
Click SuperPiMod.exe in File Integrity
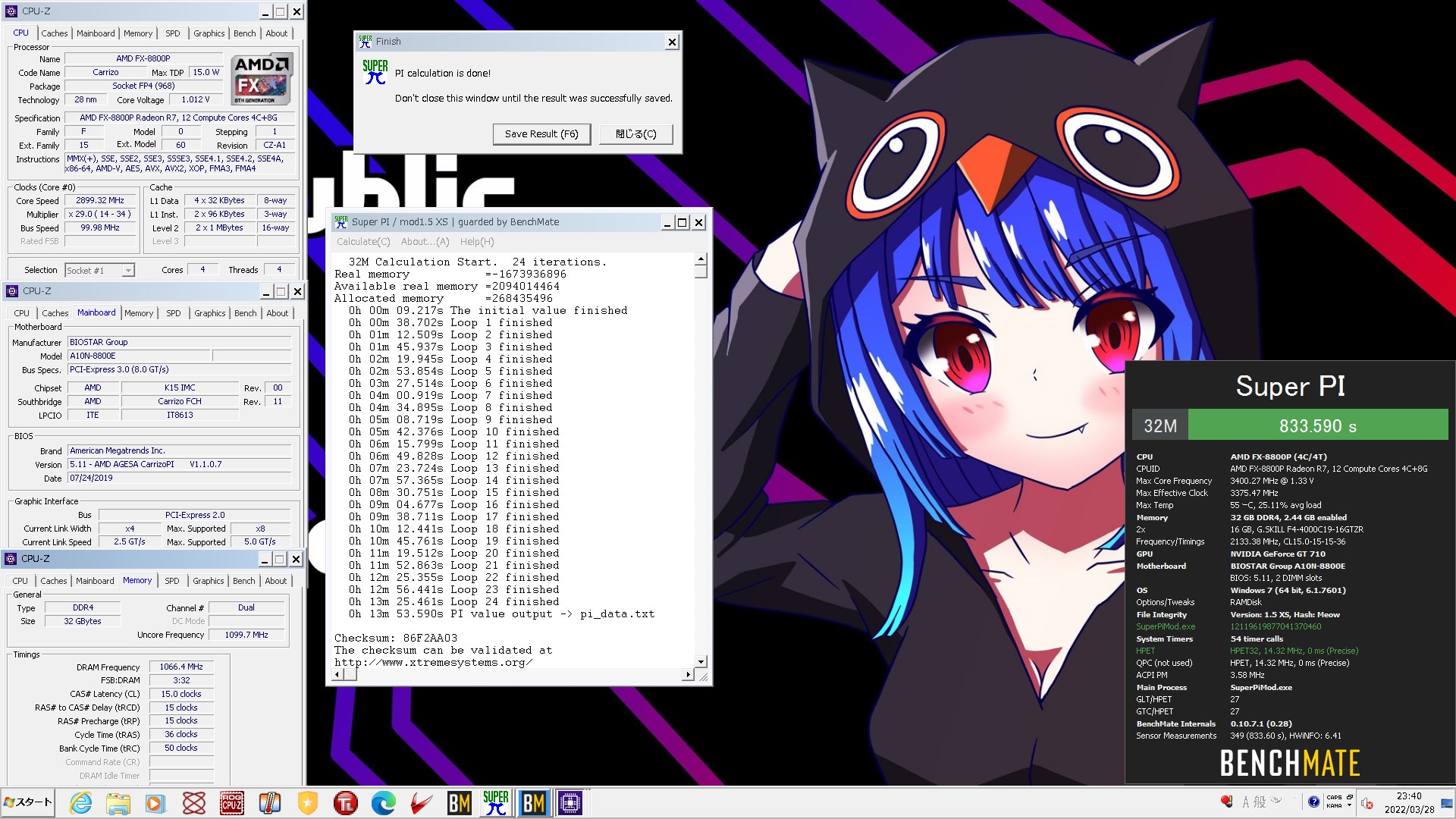tap(1165, 627)
